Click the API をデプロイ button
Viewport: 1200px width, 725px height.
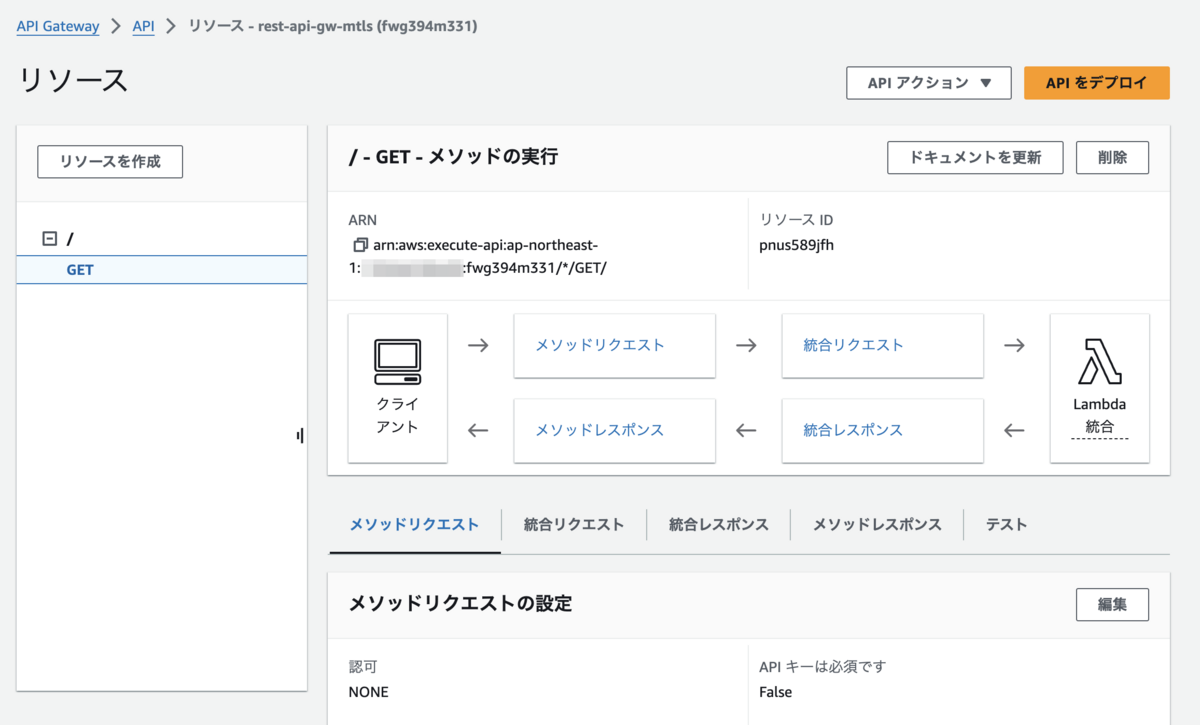pyautogui.click(x=1097, y=83)
